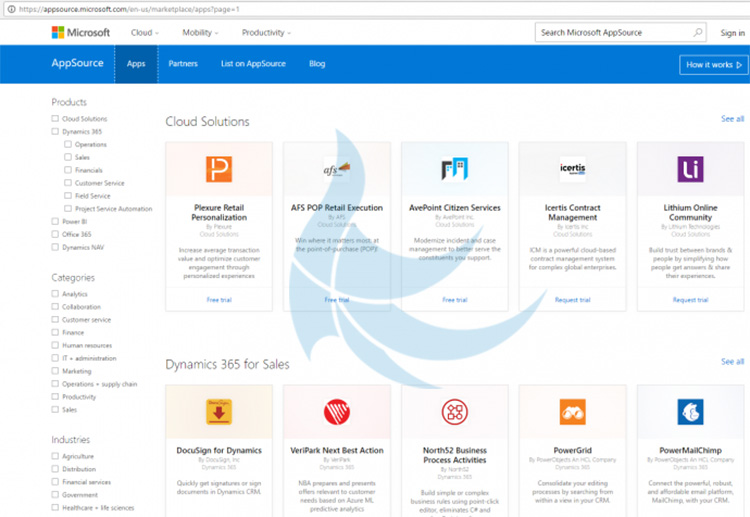Check the Customer service category filter
Image resolution: width=750 pixels, height=517 pixels.
pyautogui.click(x=55, y=319)
